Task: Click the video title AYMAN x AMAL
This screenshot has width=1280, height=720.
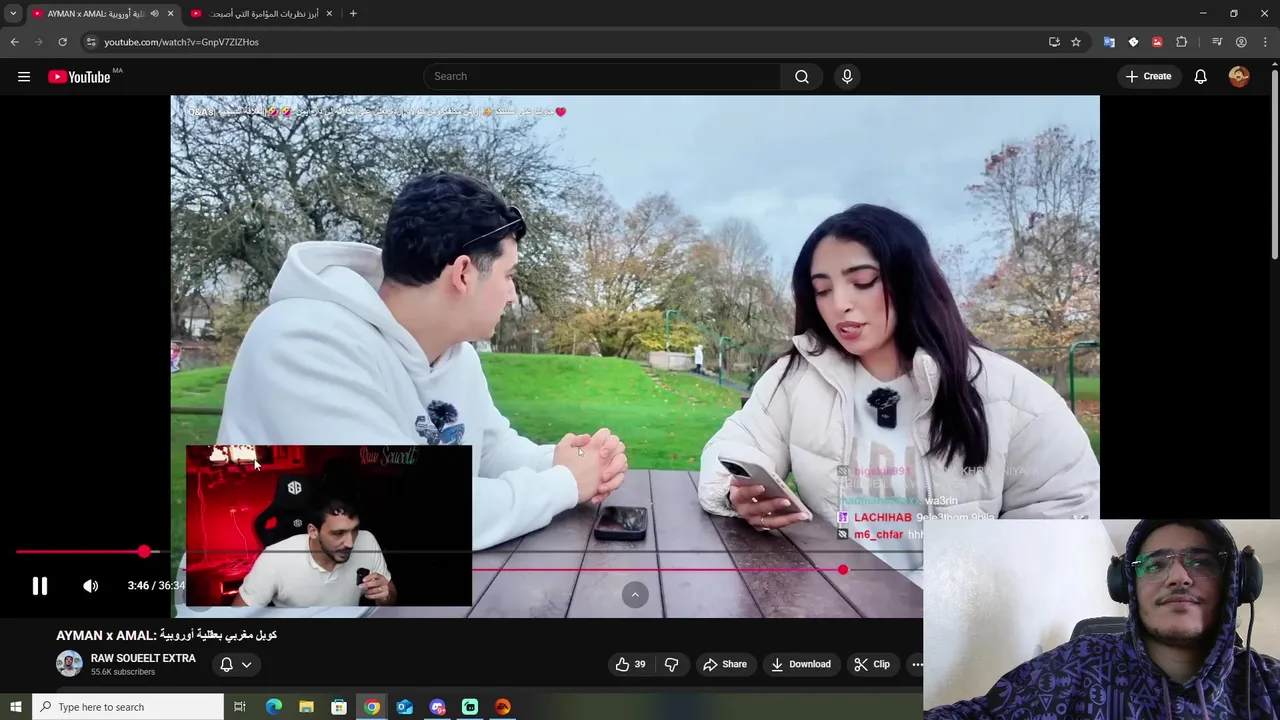Action: coord(166,635)
